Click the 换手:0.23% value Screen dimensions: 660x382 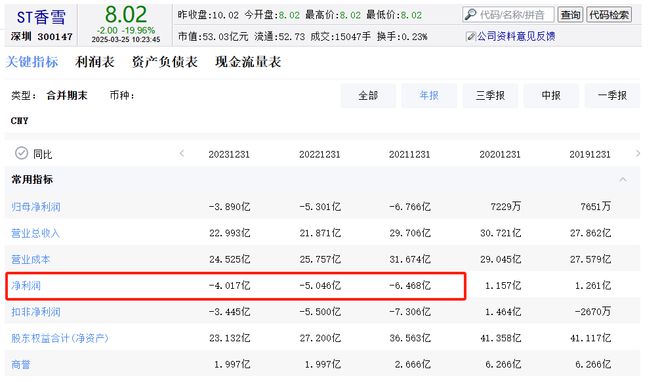402,37
